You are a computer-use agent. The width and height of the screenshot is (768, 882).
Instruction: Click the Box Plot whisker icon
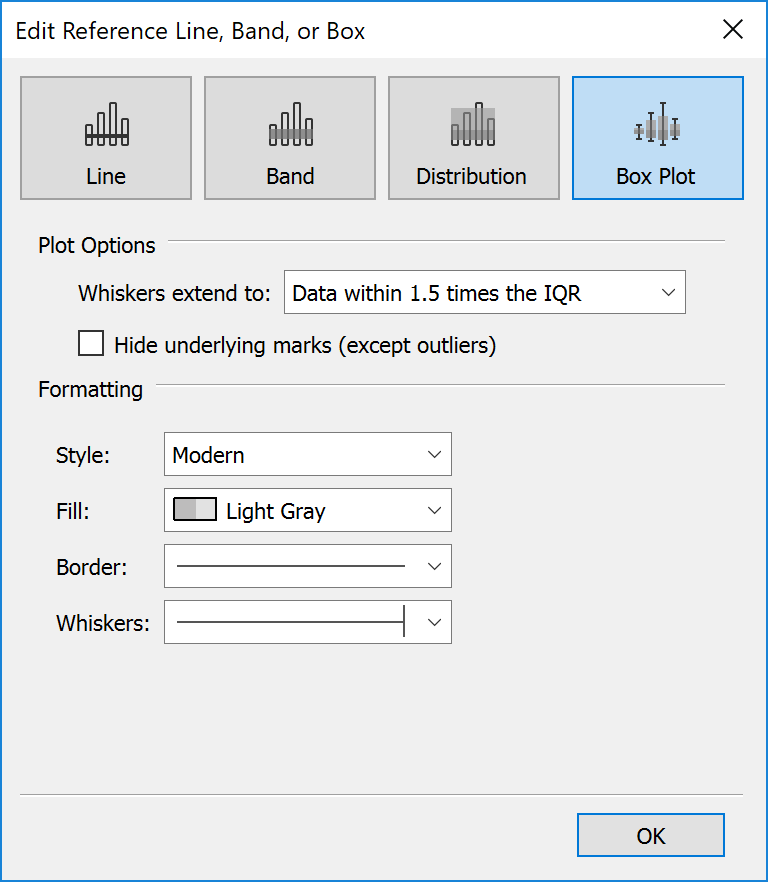coord(657,124)
